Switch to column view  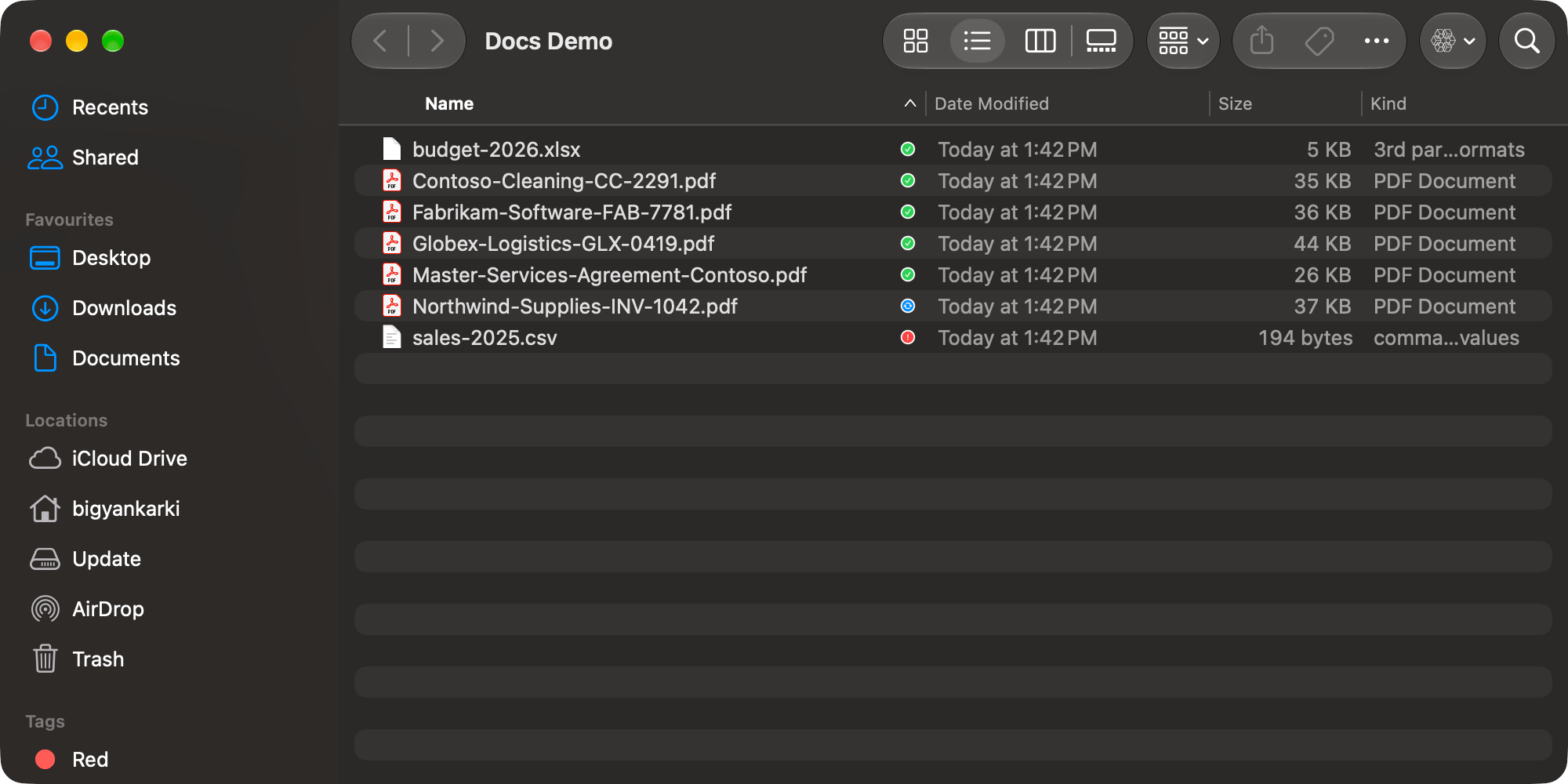1040,41
